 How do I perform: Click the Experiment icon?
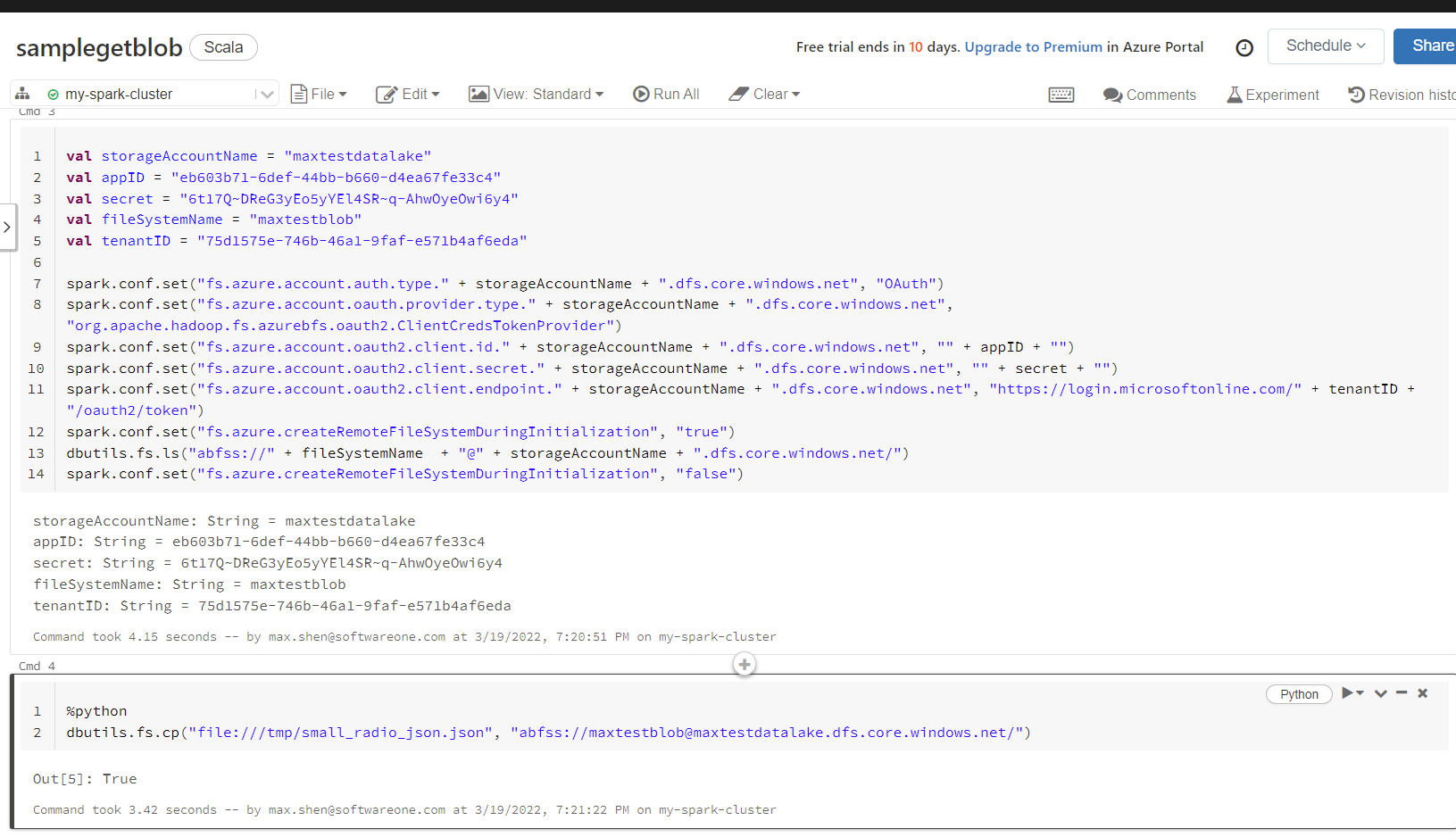pyautogui.click(x=1235, y=95)
